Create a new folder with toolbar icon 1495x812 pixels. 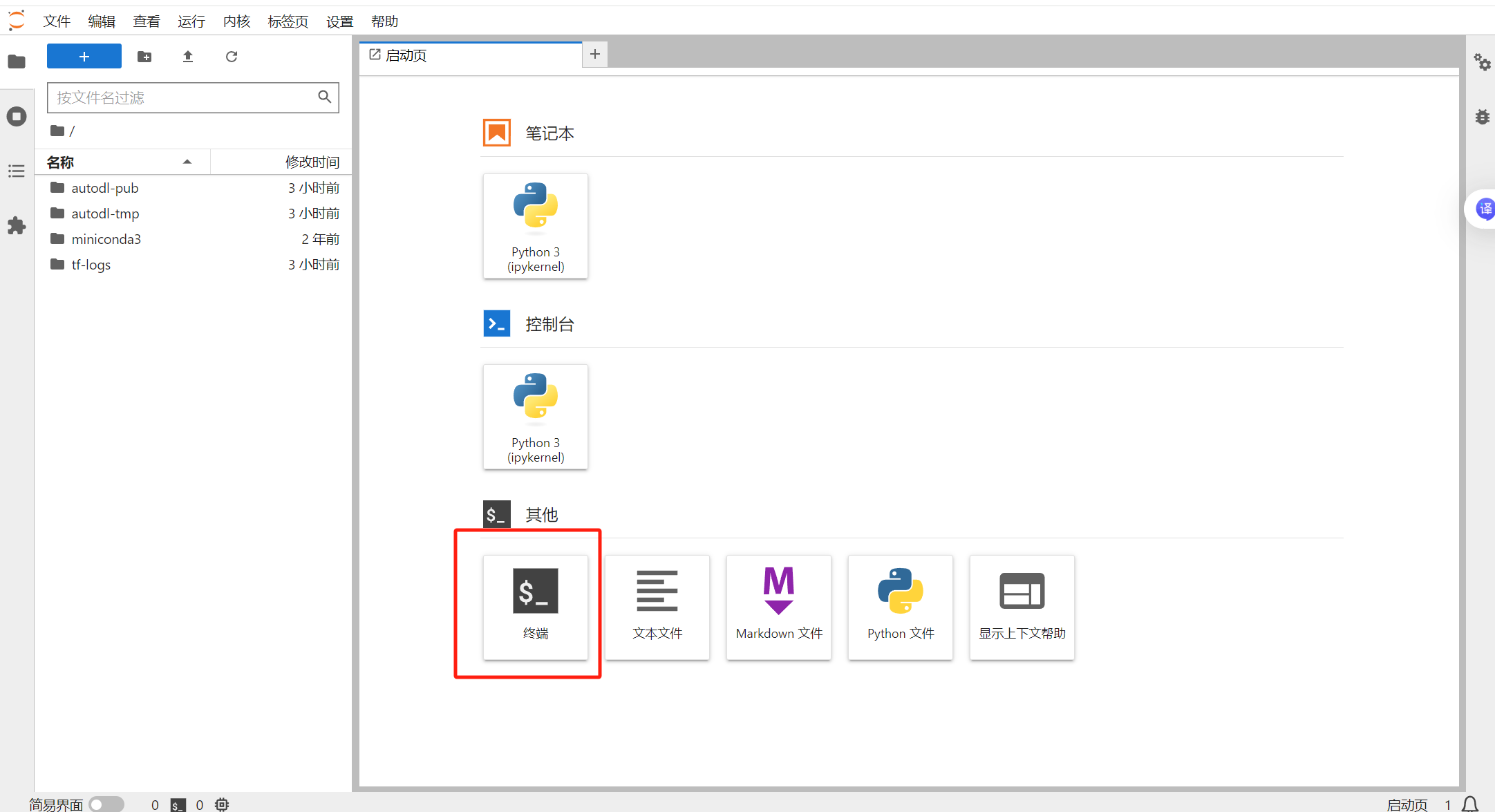click(144, 57)
